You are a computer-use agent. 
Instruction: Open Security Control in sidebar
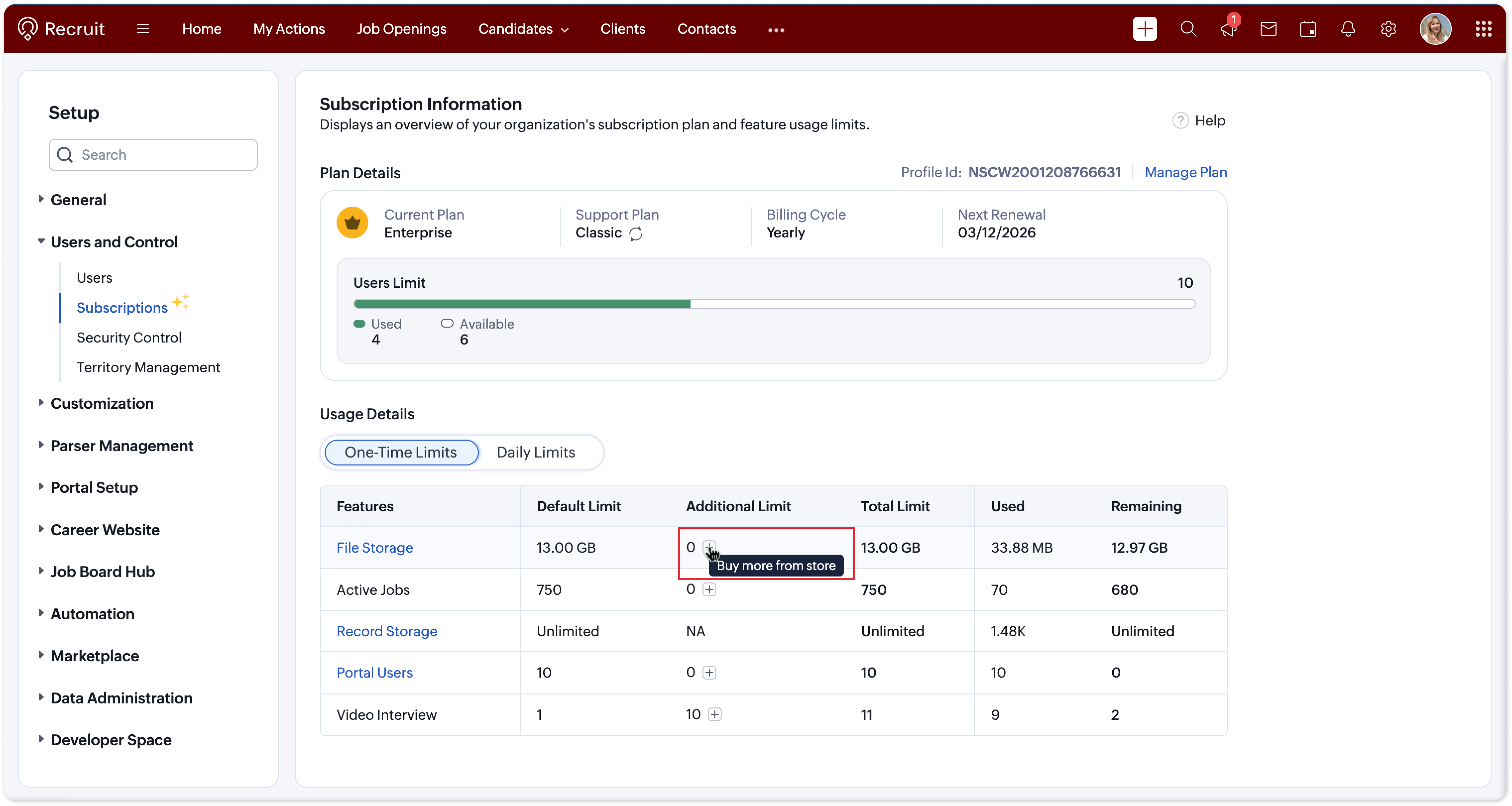pyautogui.click(x=129, y=338)
